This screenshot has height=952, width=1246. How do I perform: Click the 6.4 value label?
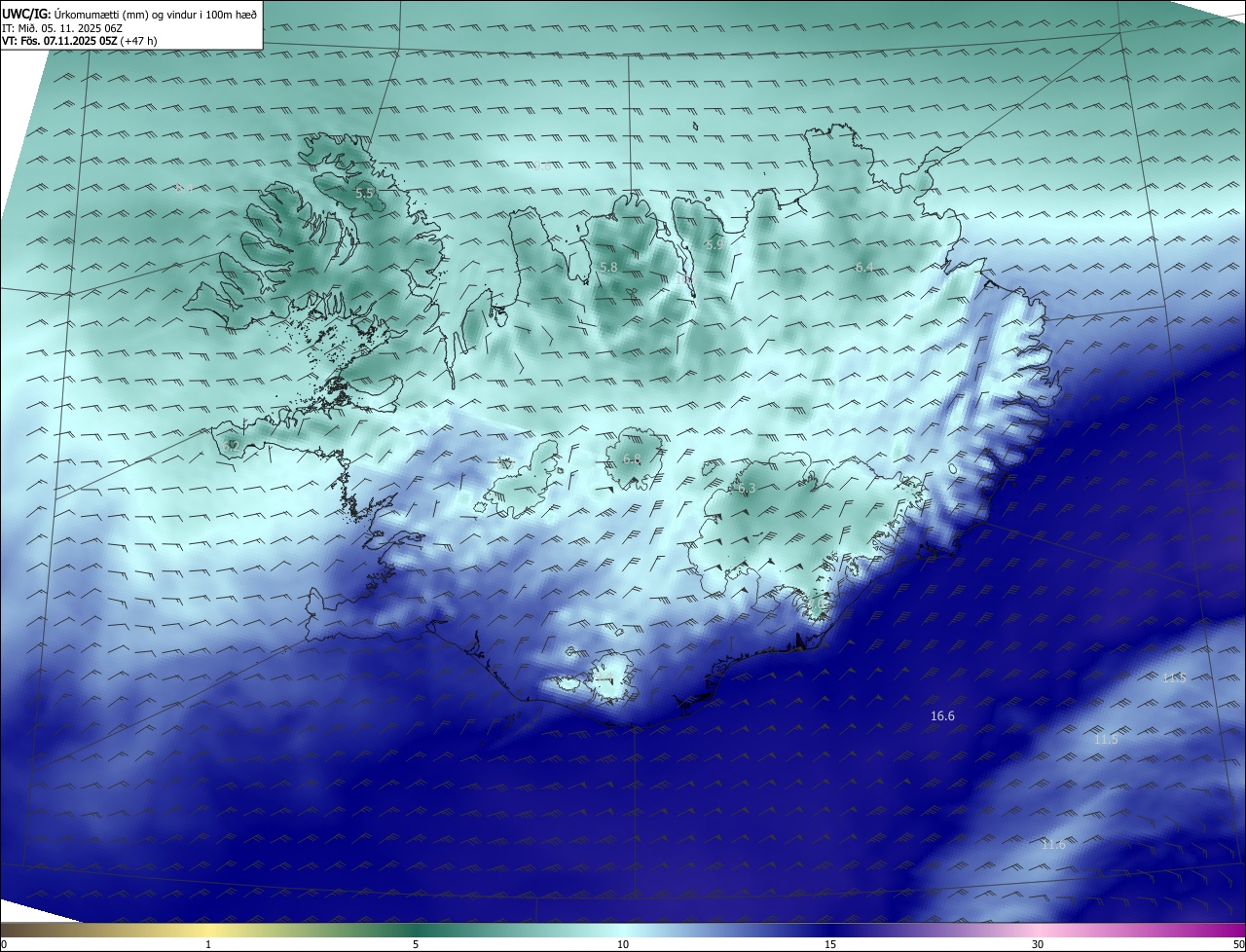[x=863, y=268]
